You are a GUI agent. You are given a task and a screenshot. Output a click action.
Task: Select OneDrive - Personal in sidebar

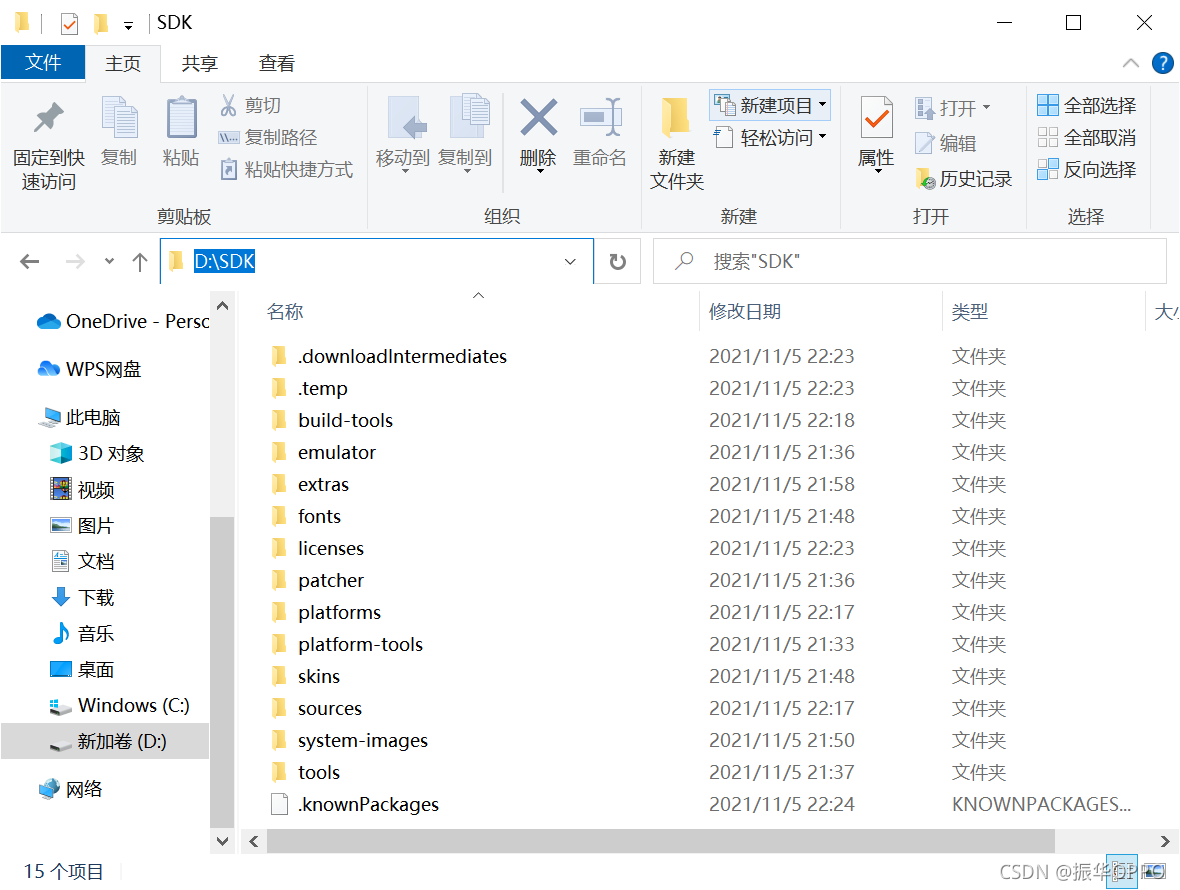click(x=123, y=321)
